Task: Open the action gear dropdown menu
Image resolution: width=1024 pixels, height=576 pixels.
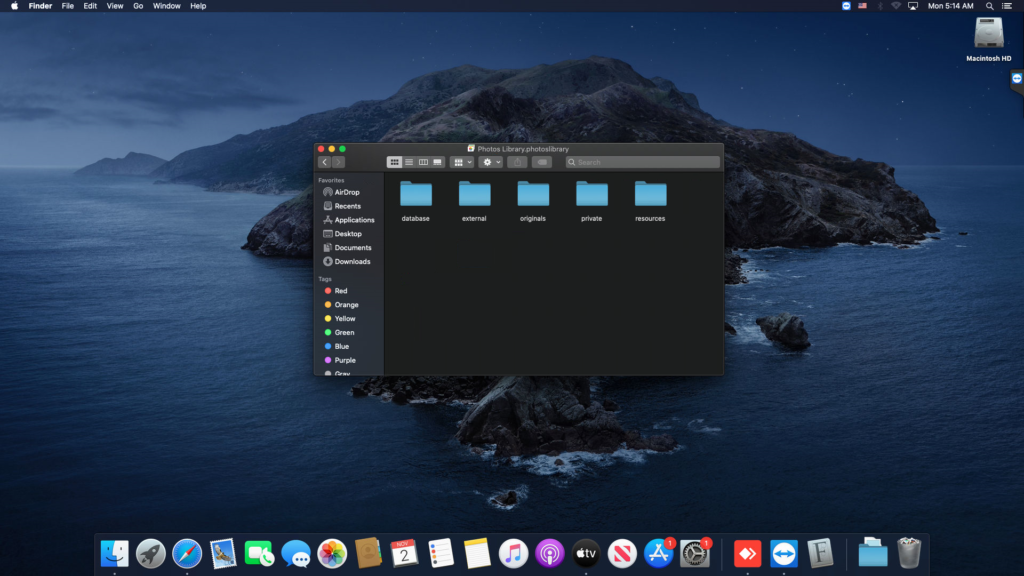Action: click(489, 162)
